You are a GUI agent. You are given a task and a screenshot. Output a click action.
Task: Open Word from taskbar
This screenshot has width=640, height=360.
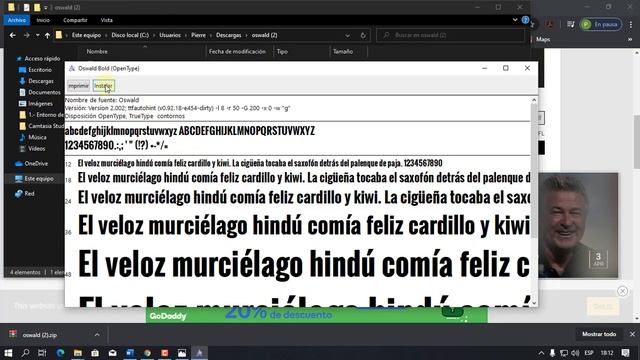pyautogui.click(x=130, y=353)
